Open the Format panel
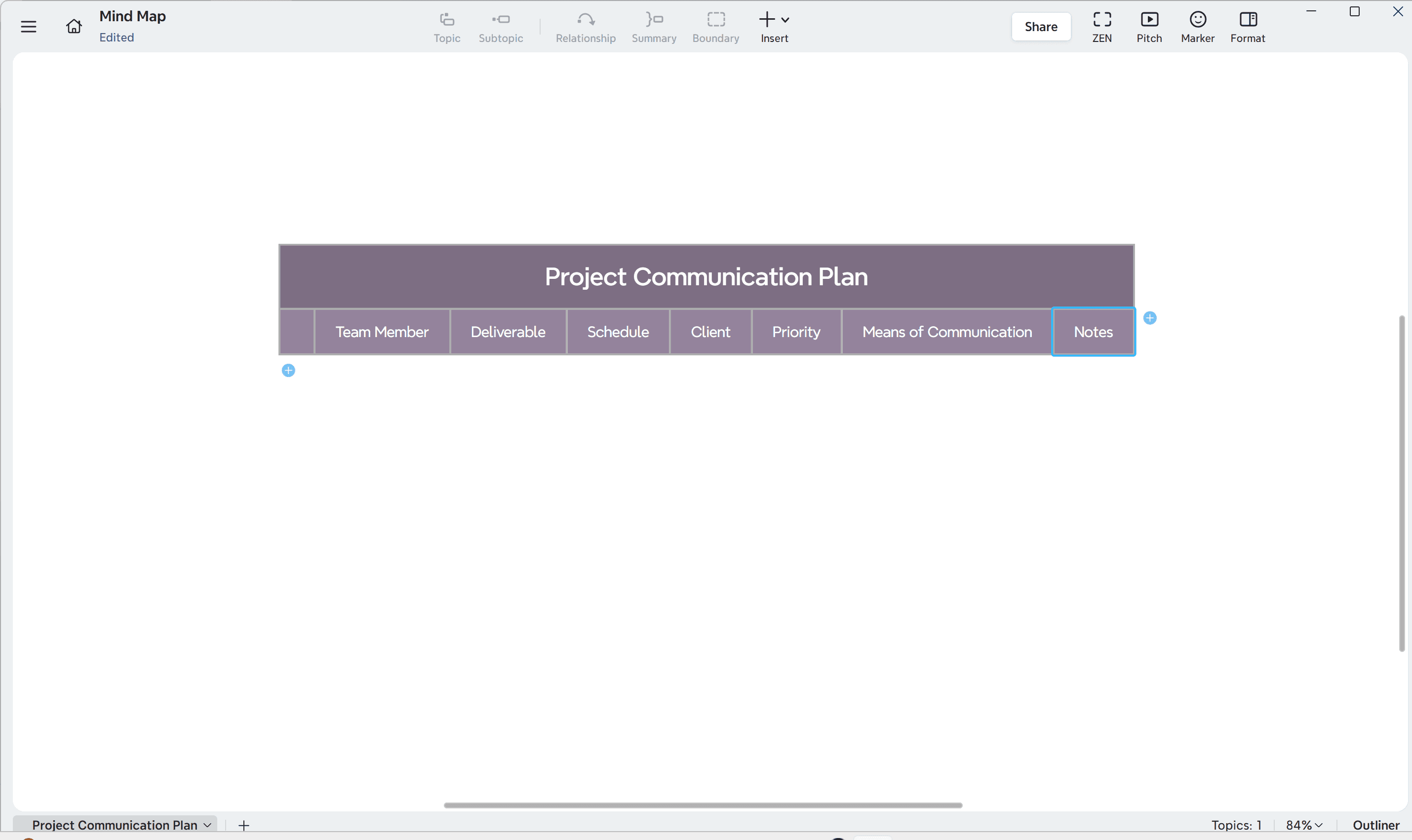The width and height of the screenshot is (1412, 840). (x=1247, y=26)
